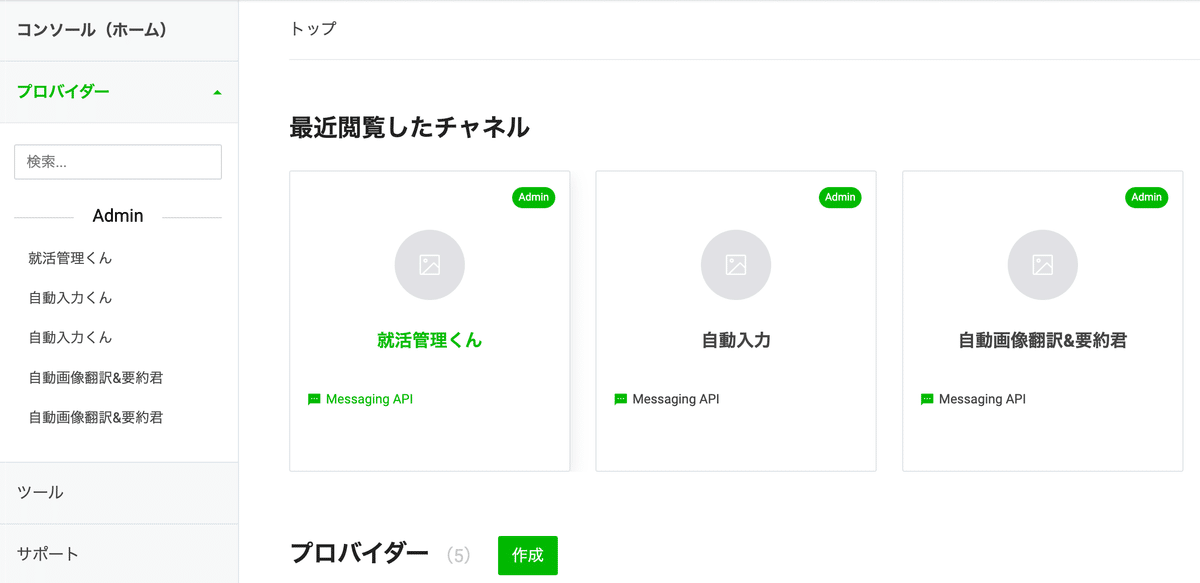1200x583 pixels.
Task: Click the Admin badge on the 自動入力 card
Action: click(x=840, y=197)
